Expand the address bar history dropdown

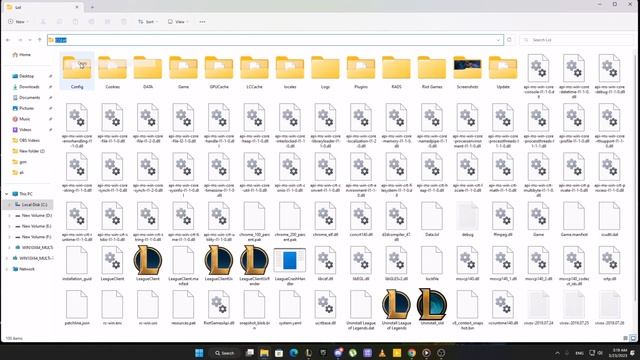(x=498, y=40)
